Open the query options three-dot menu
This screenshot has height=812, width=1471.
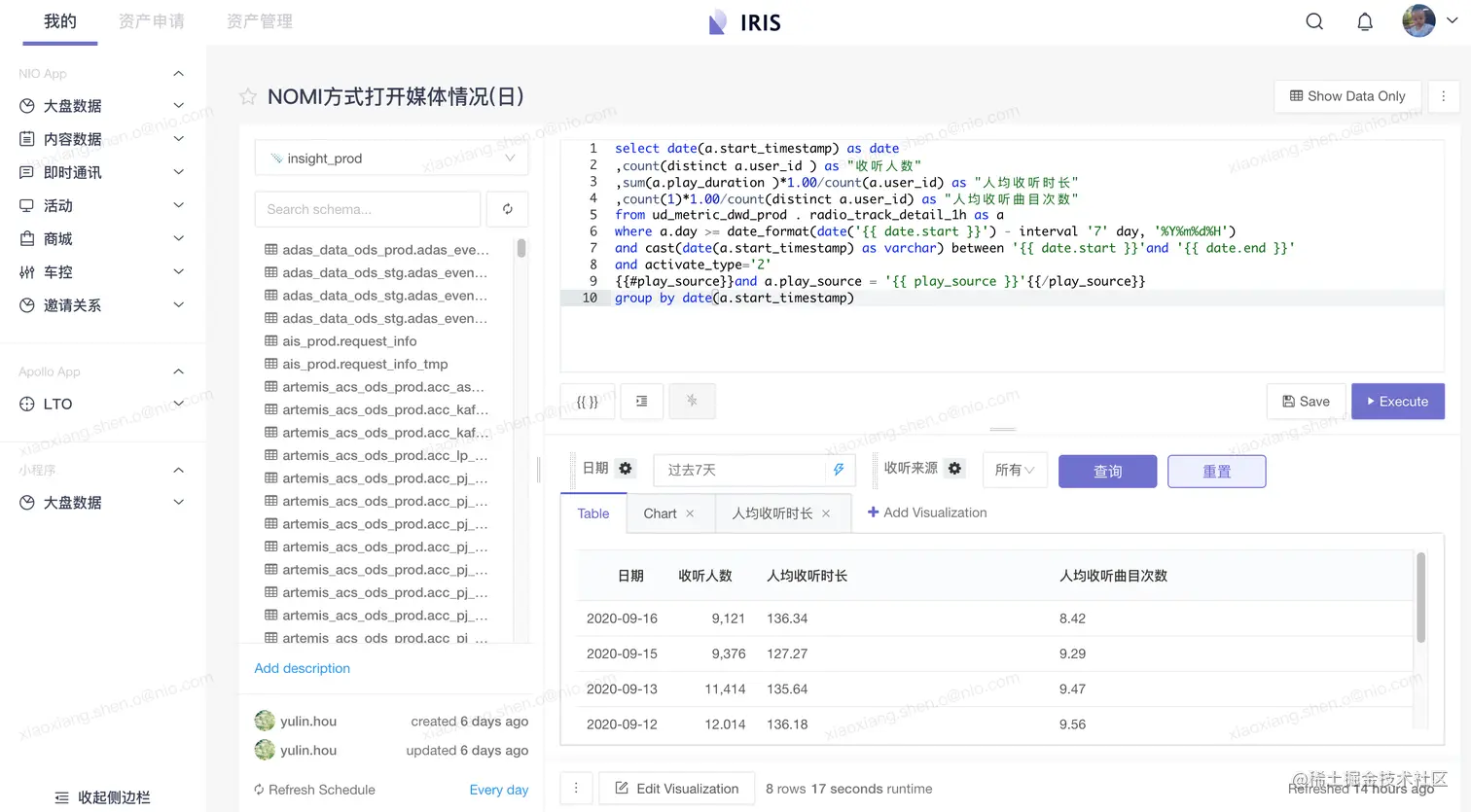point(1444,96)
